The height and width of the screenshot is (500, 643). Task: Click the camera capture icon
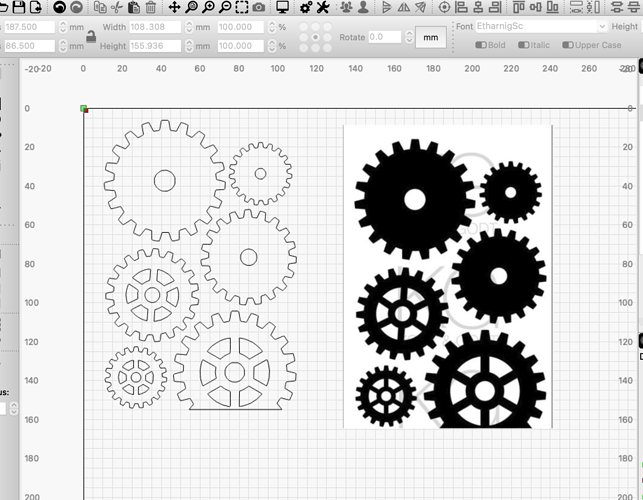click(x=258, y=7)
